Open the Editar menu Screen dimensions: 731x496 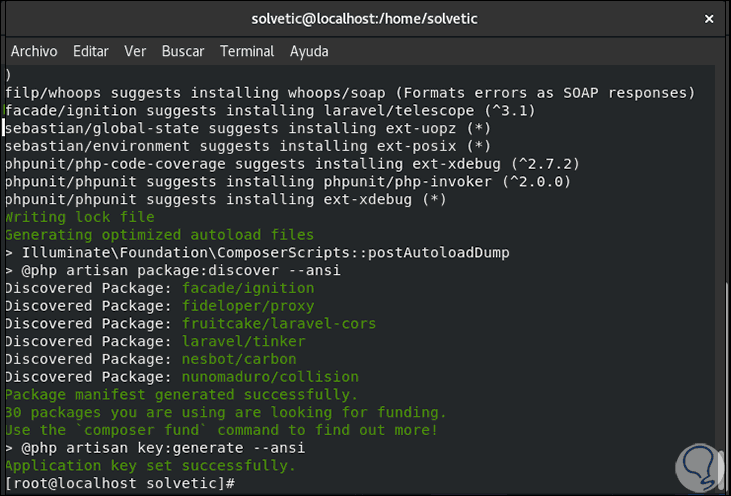point(91,51)
